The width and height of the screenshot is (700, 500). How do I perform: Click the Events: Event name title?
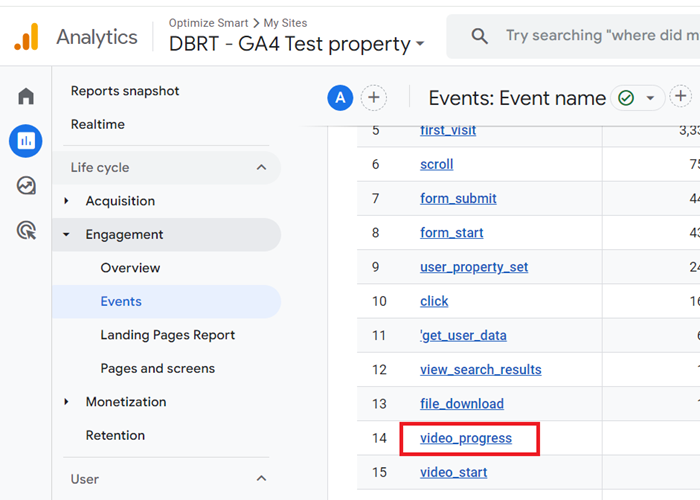[x=517, y=98]
